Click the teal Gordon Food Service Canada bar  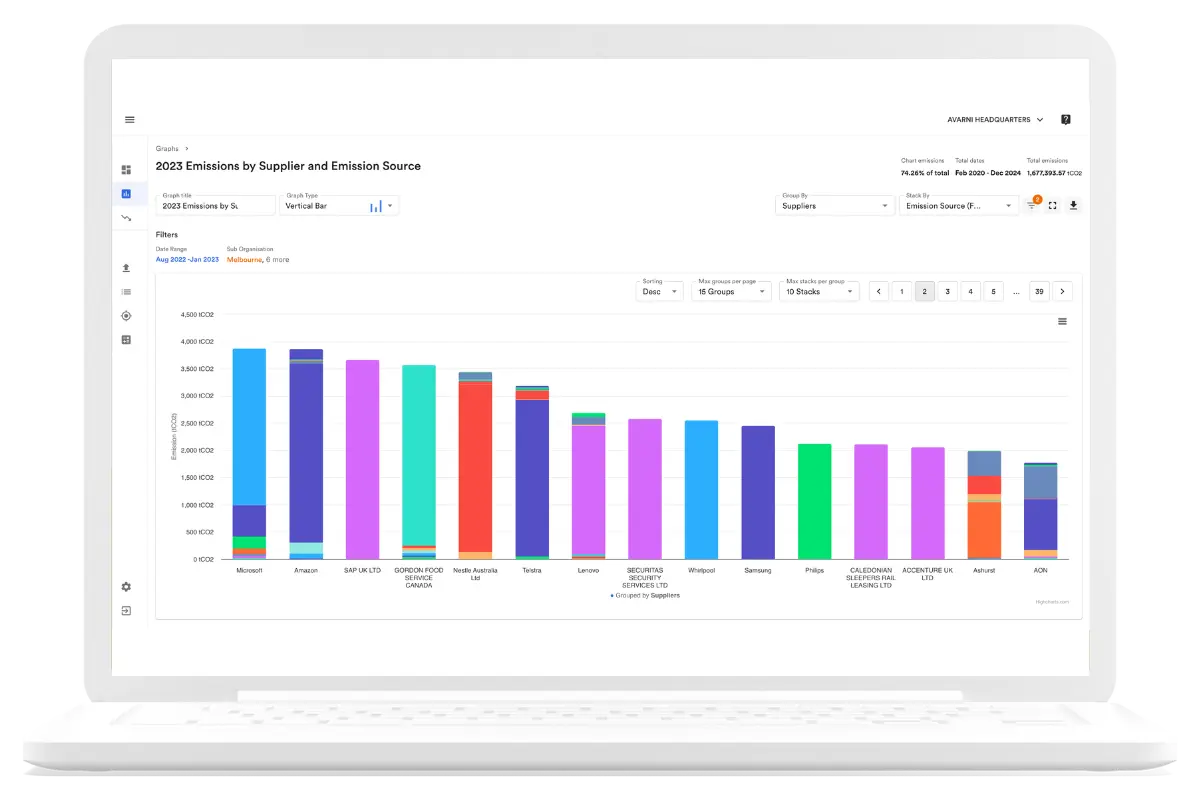(x=419, y=455)
